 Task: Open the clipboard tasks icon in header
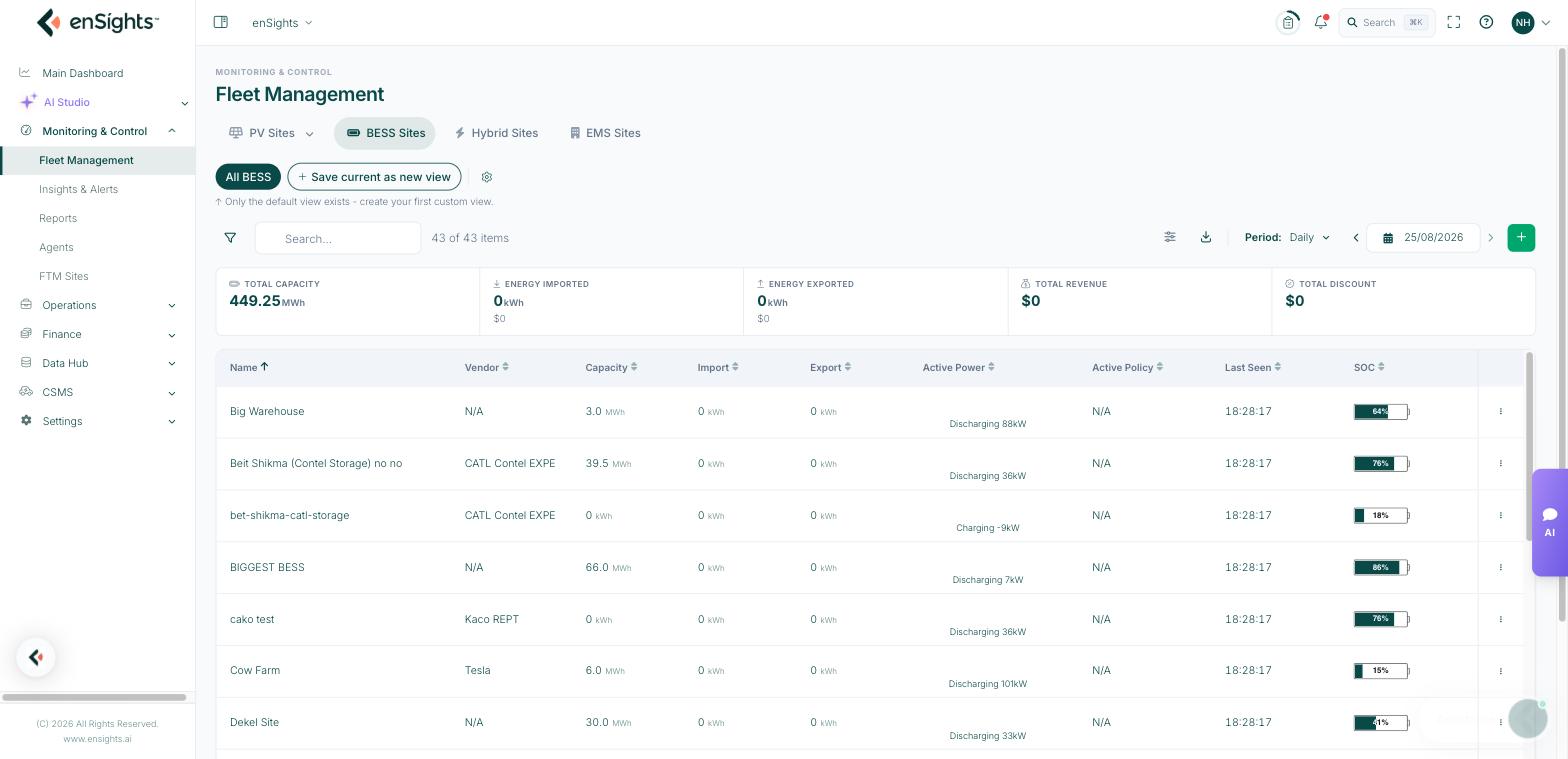click(x=1288, y=22)
